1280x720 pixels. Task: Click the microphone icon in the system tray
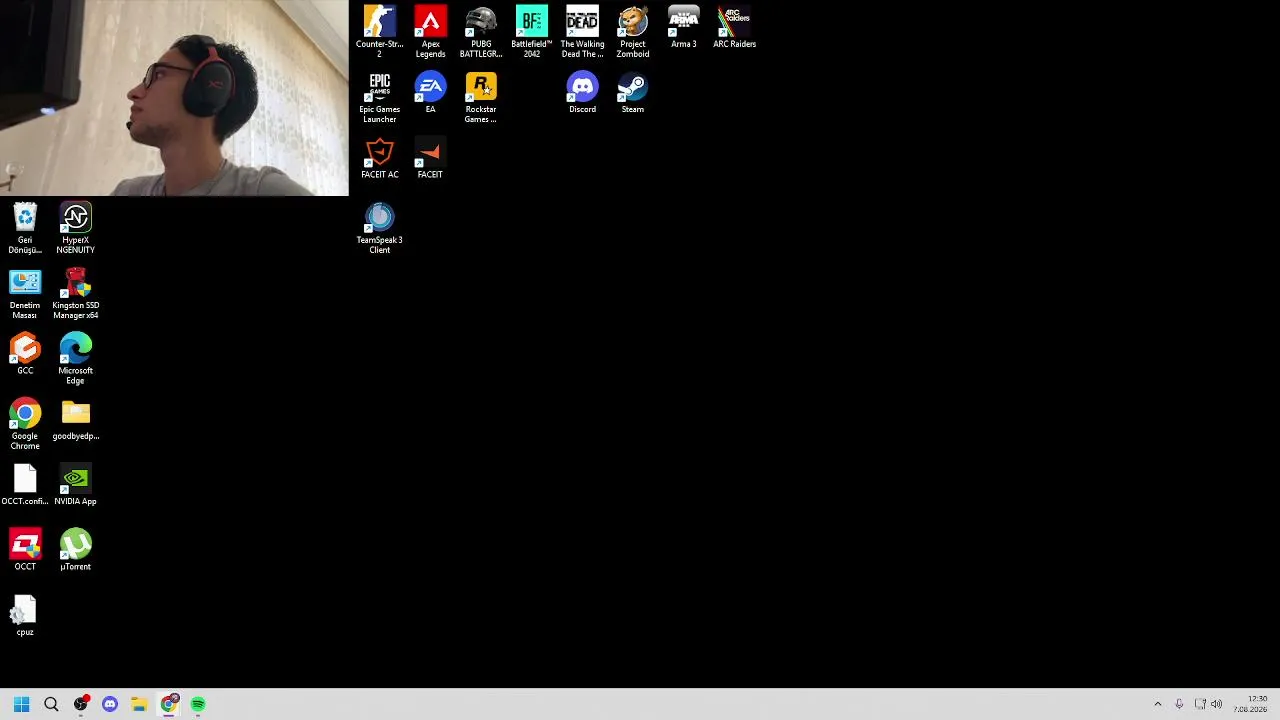[1179, 704]
